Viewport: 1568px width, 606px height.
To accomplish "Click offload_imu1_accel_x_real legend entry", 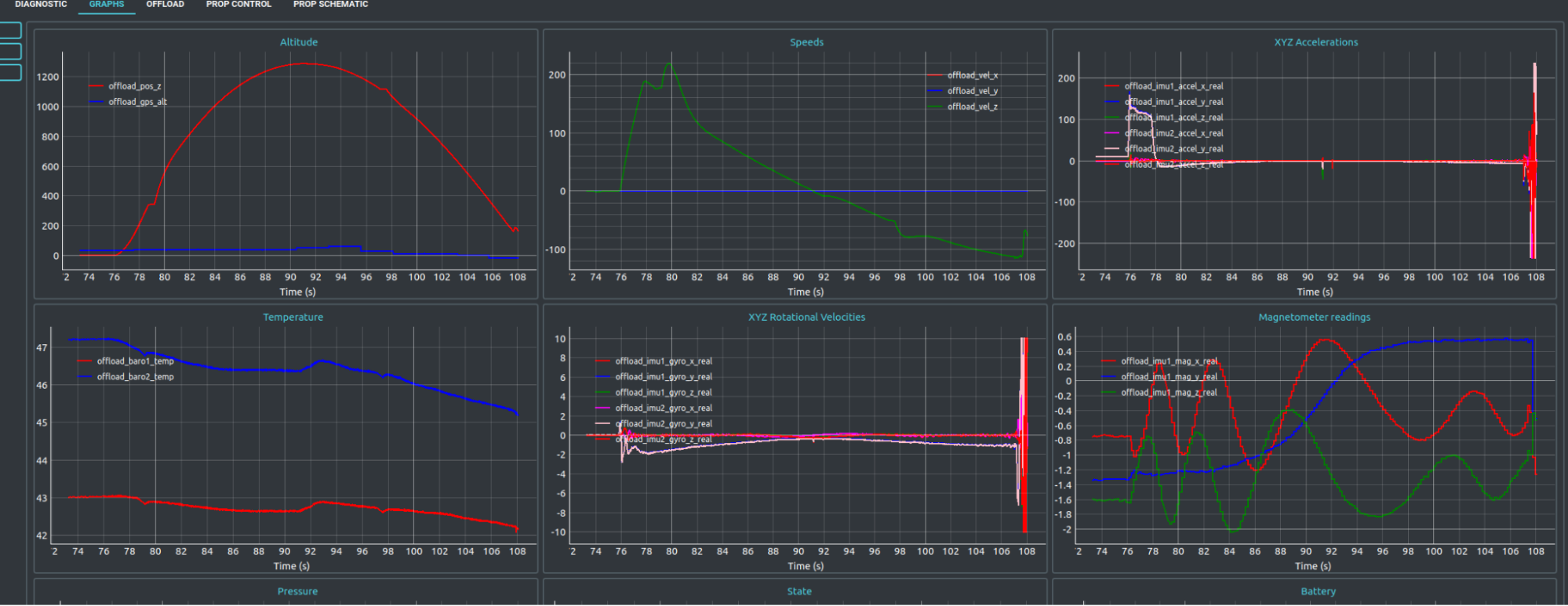I will coord(1164,86).
